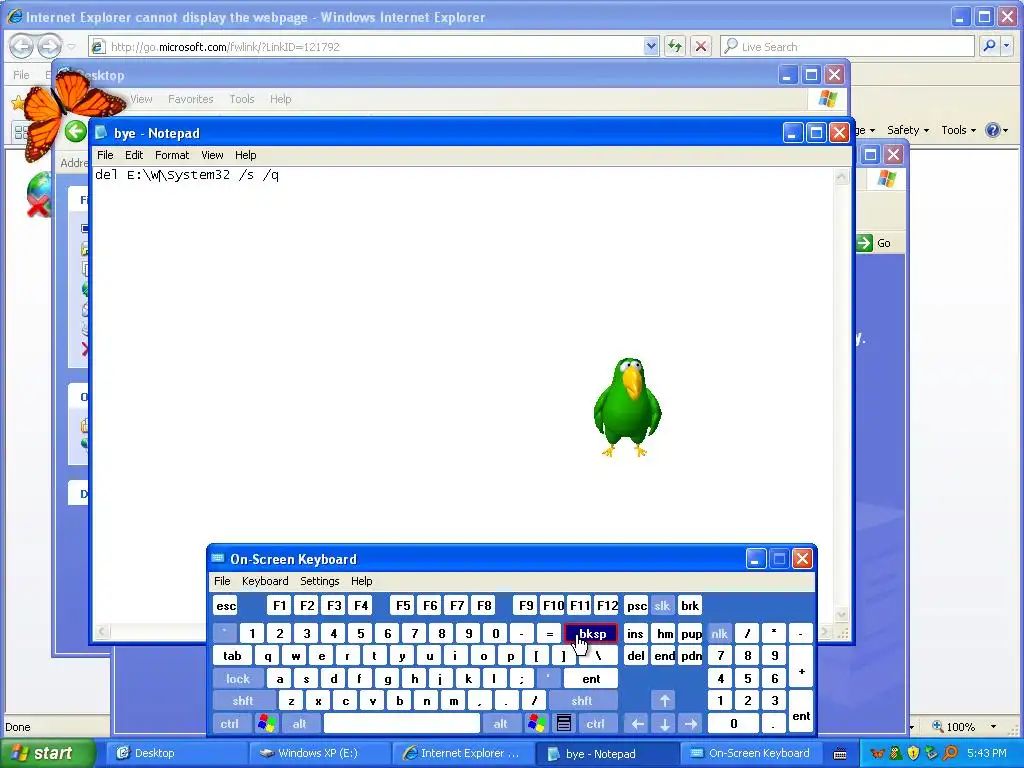Click the spacebar key
The width and height of the screenshot is (1024, 768).
[x=402, y=724]
